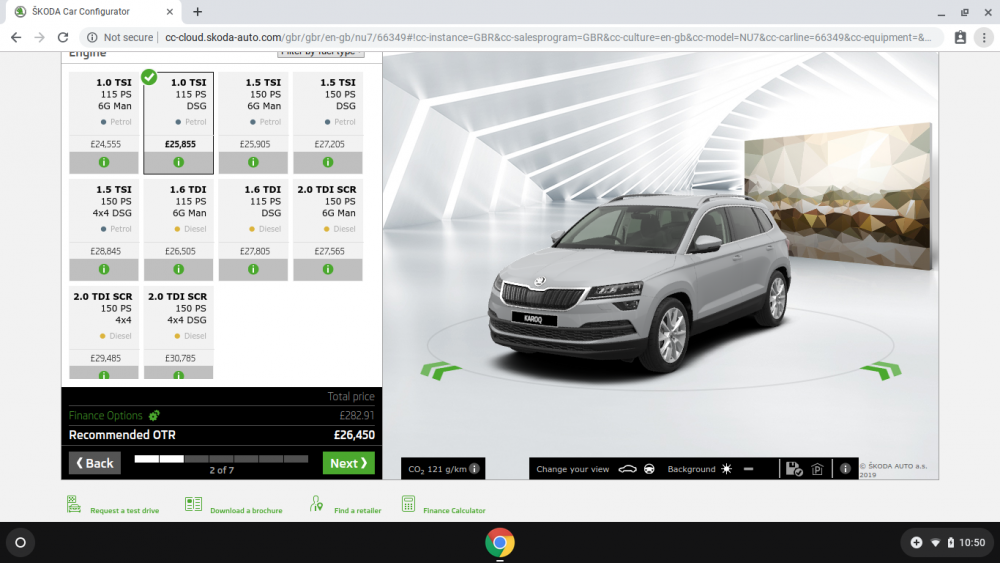
Task: Rotate car right with green arrows
Action: [881, 370]
